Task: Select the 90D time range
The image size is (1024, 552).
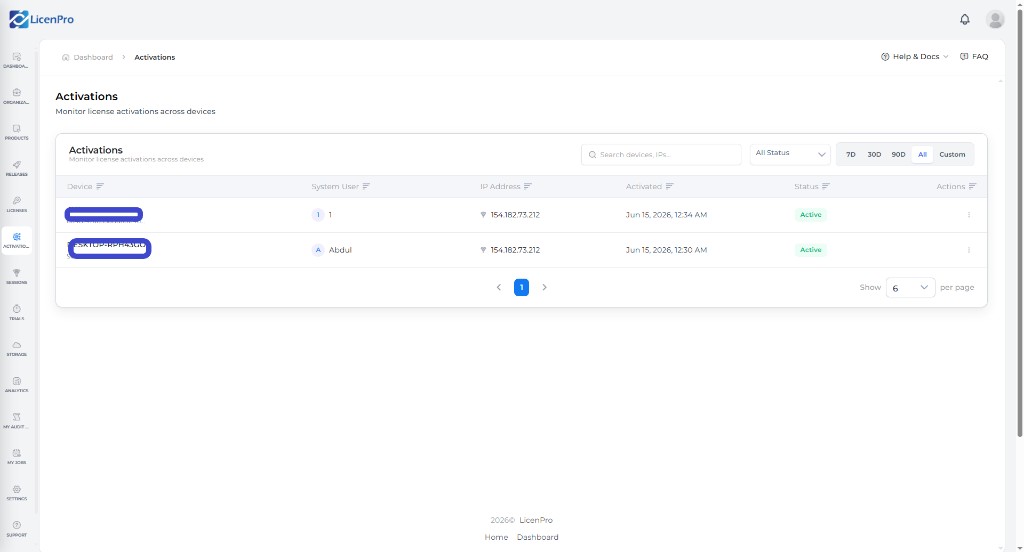Action: click(899, 155)
